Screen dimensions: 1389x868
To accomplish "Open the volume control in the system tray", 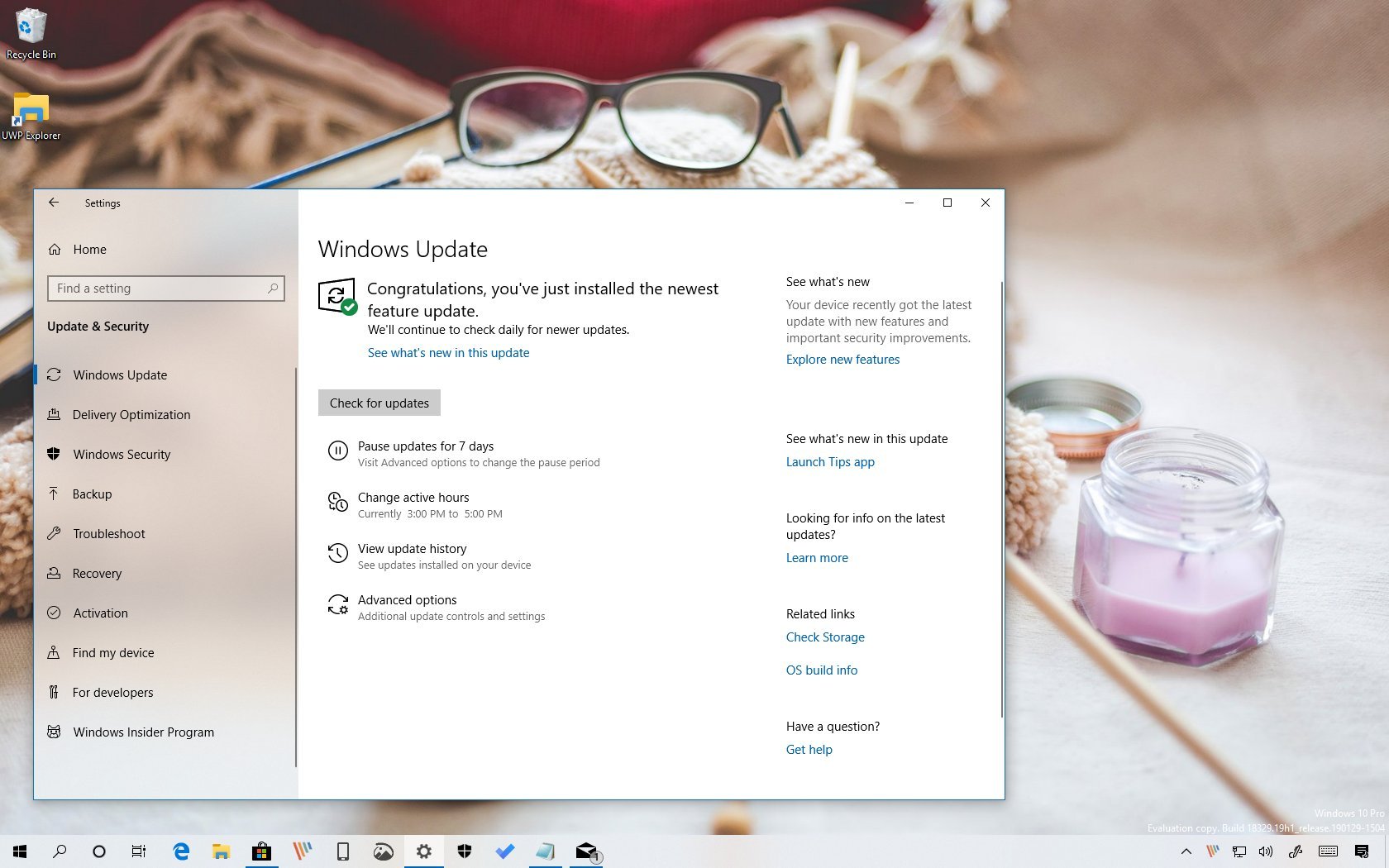I will (x=1266, y=851).
